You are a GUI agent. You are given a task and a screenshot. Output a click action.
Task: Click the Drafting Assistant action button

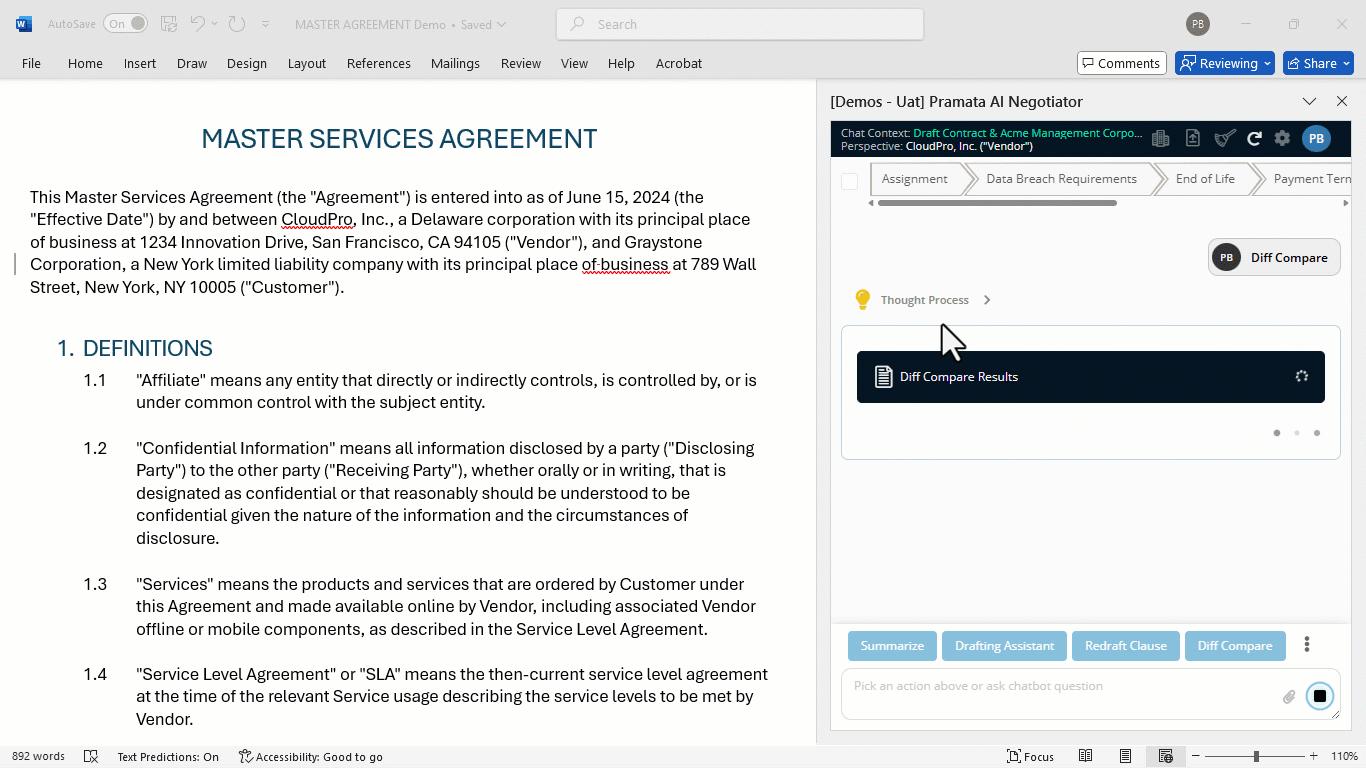pos(1004,646)
